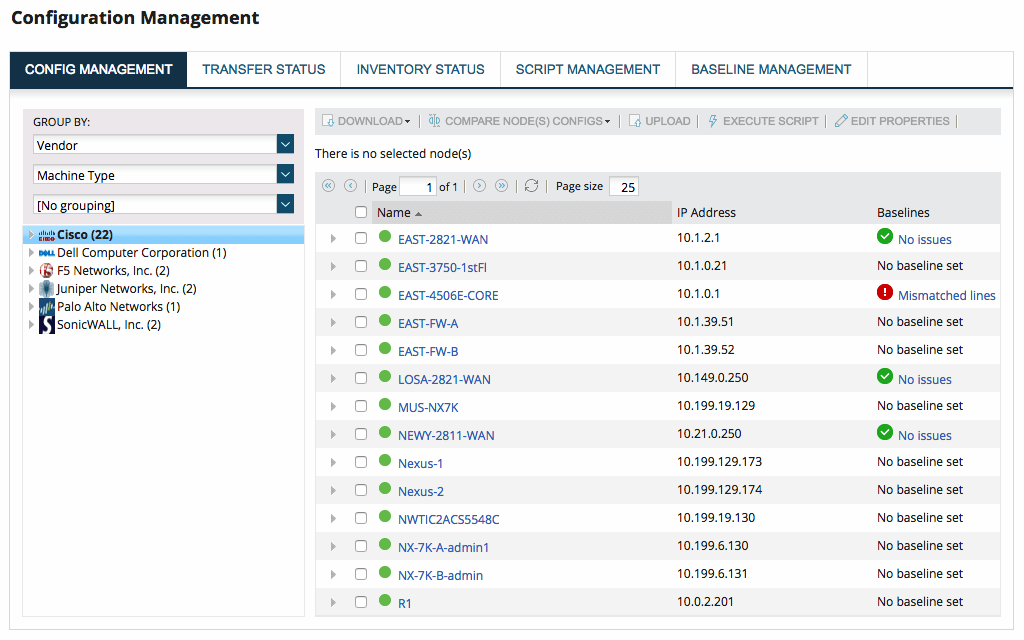
Task: Check the select-all checkbox in the table header
Action: 360,212
